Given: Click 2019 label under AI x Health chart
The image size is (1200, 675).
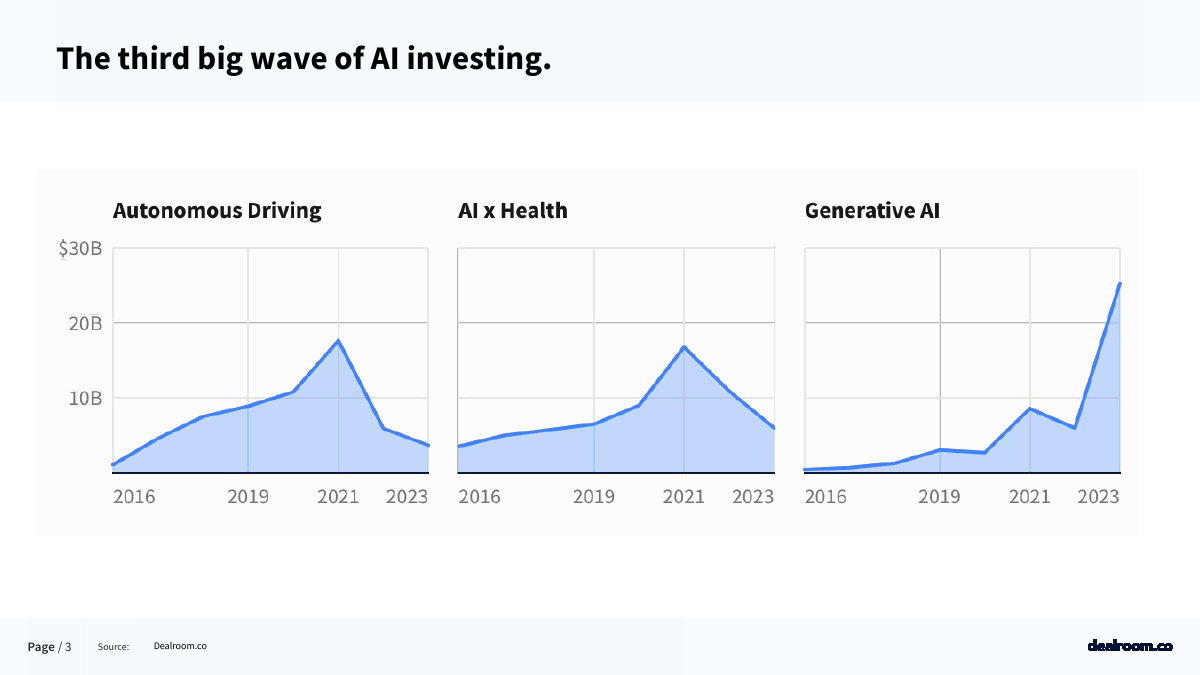Looking at the screenshot, I should pyautogui.click(x=594, y=496).
